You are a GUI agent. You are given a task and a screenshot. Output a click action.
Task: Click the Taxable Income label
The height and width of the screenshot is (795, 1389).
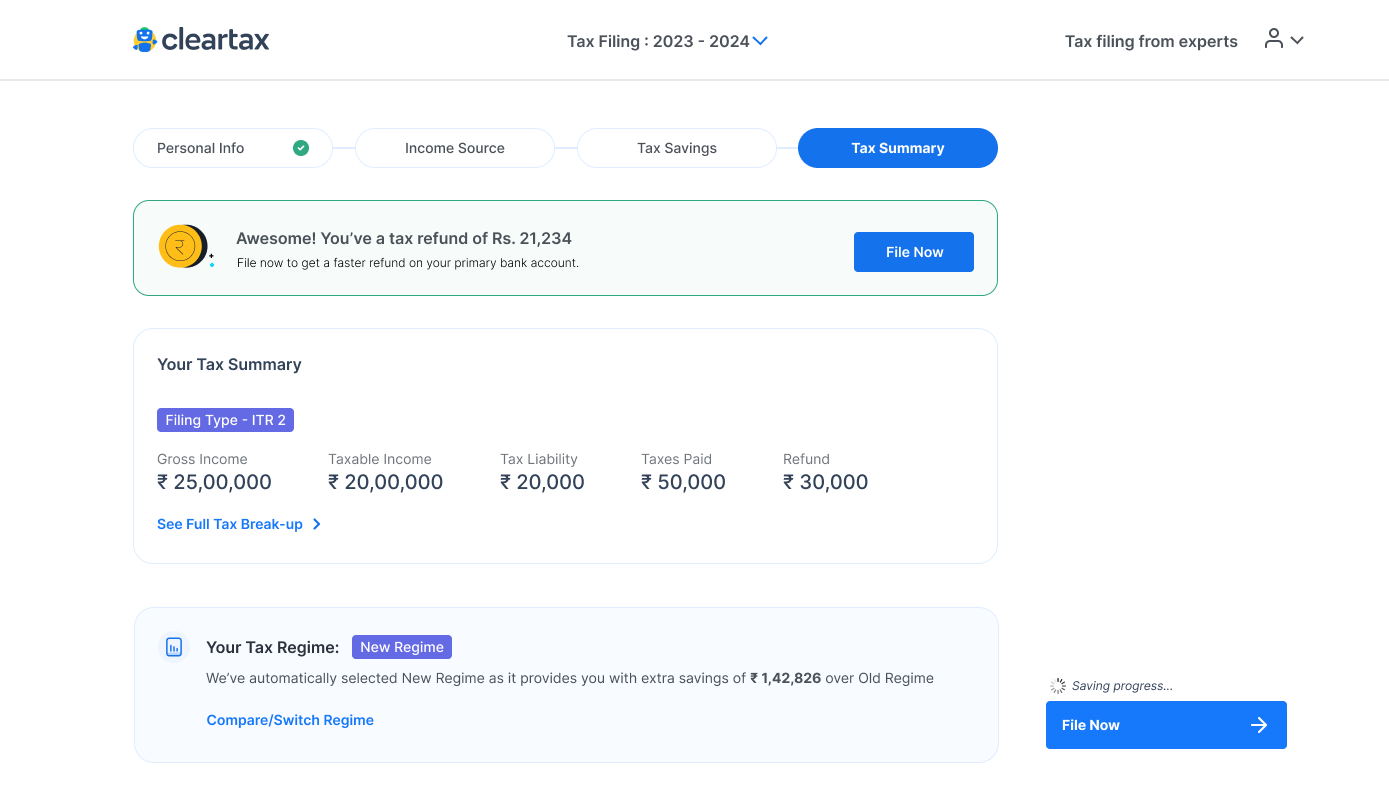(x=380, y=459)
